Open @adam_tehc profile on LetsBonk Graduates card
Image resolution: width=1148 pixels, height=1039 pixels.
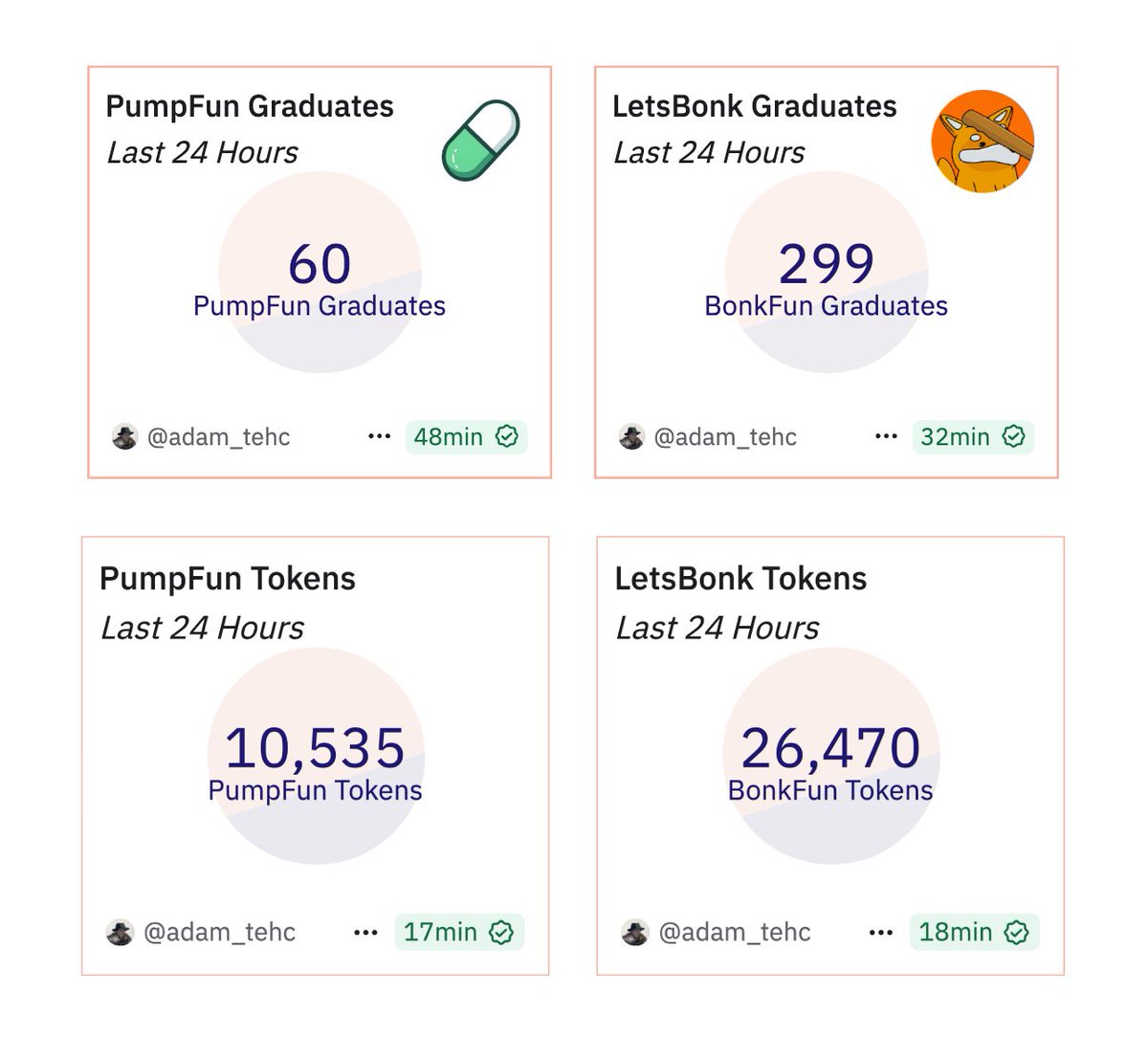(x=725, y=437)
